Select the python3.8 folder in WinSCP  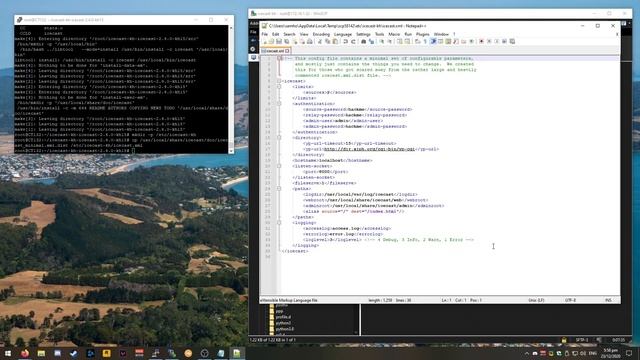coord(281,329)
